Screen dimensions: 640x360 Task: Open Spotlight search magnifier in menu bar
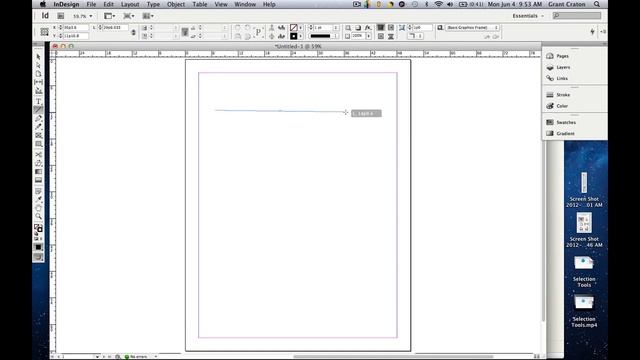tap(597, 4)
